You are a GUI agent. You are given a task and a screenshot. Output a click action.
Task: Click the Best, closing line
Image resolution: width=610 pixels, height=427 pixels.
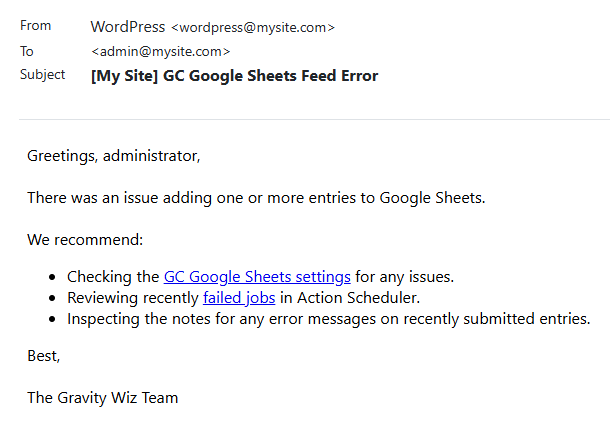click(x=44, y=356)
